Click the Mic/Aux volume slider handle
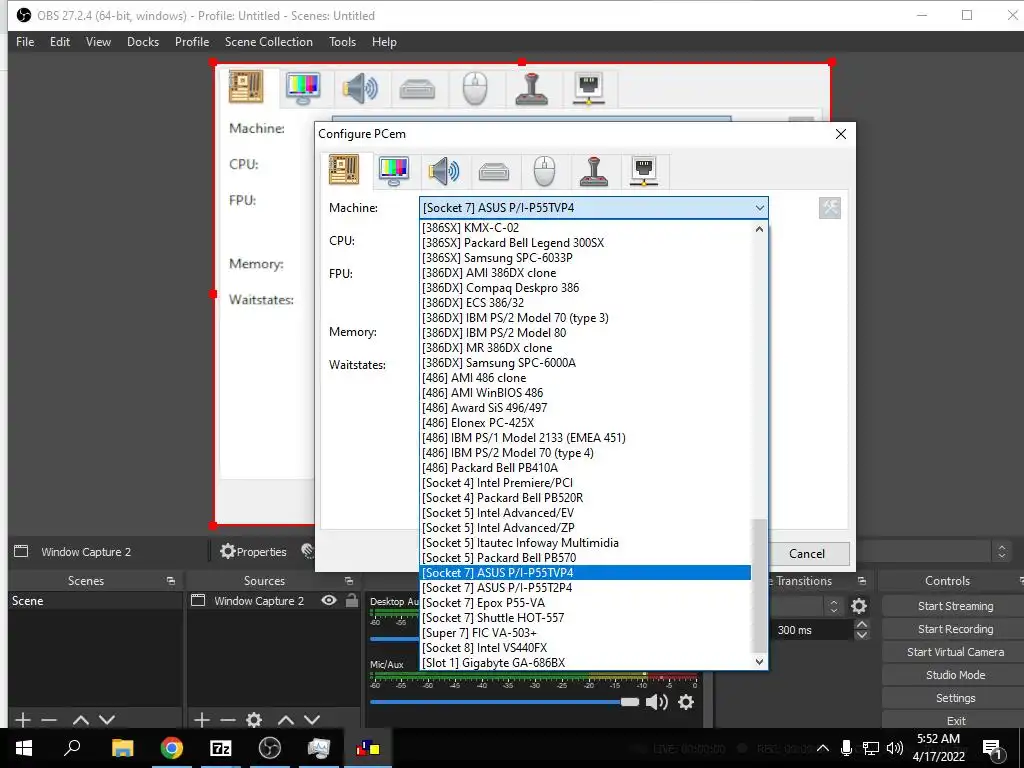1024x768 pixels. tap(630, 702)
